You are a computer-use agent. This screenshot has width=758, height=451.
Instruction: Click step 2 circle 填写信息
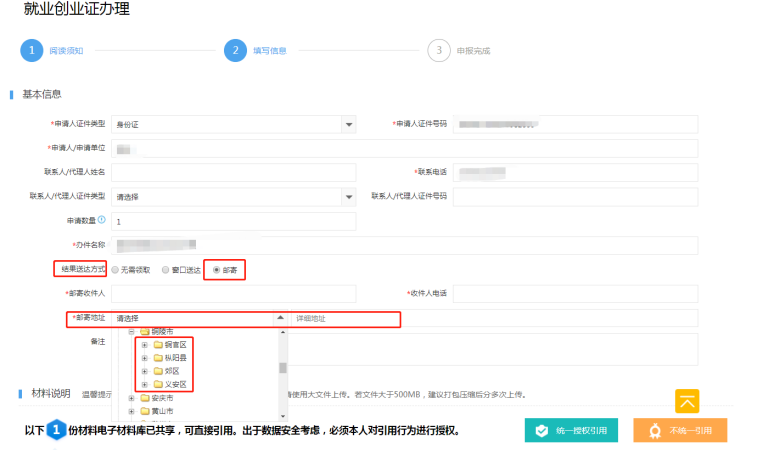[x=235, y=50]
